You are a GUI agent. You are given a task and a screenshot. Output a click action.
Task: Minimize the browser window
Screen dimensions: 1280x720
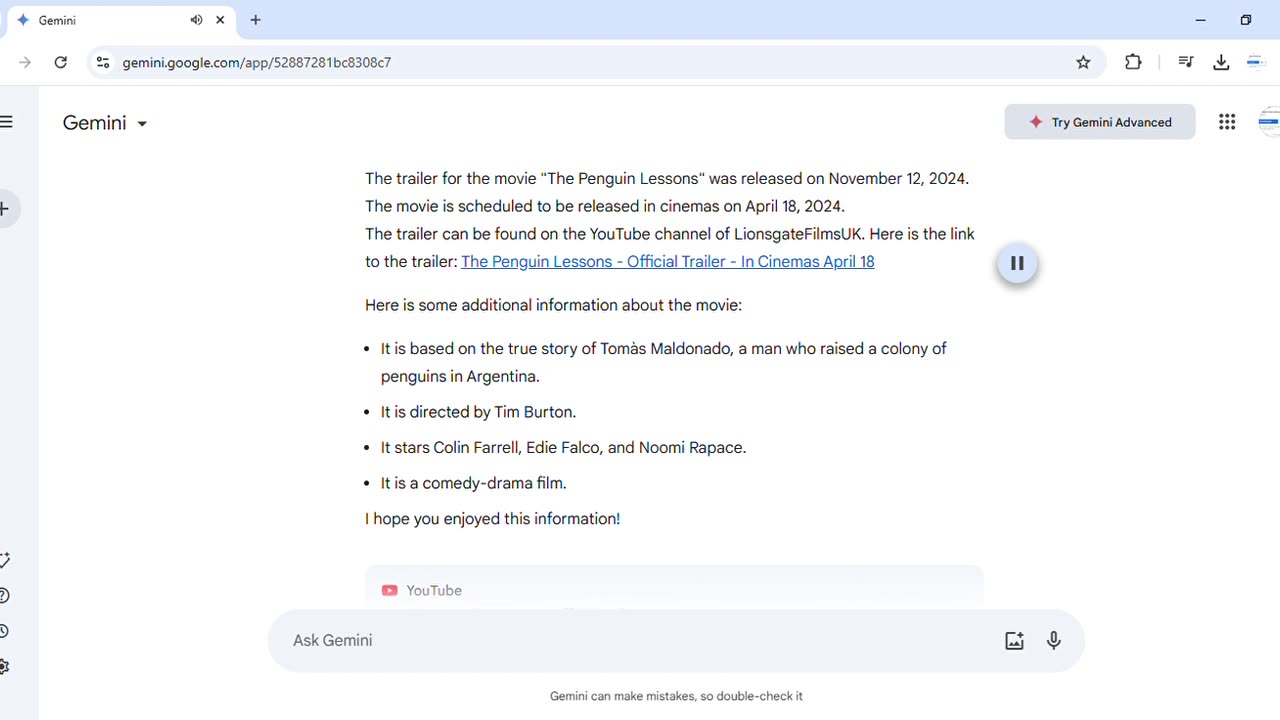point(1201,20)
